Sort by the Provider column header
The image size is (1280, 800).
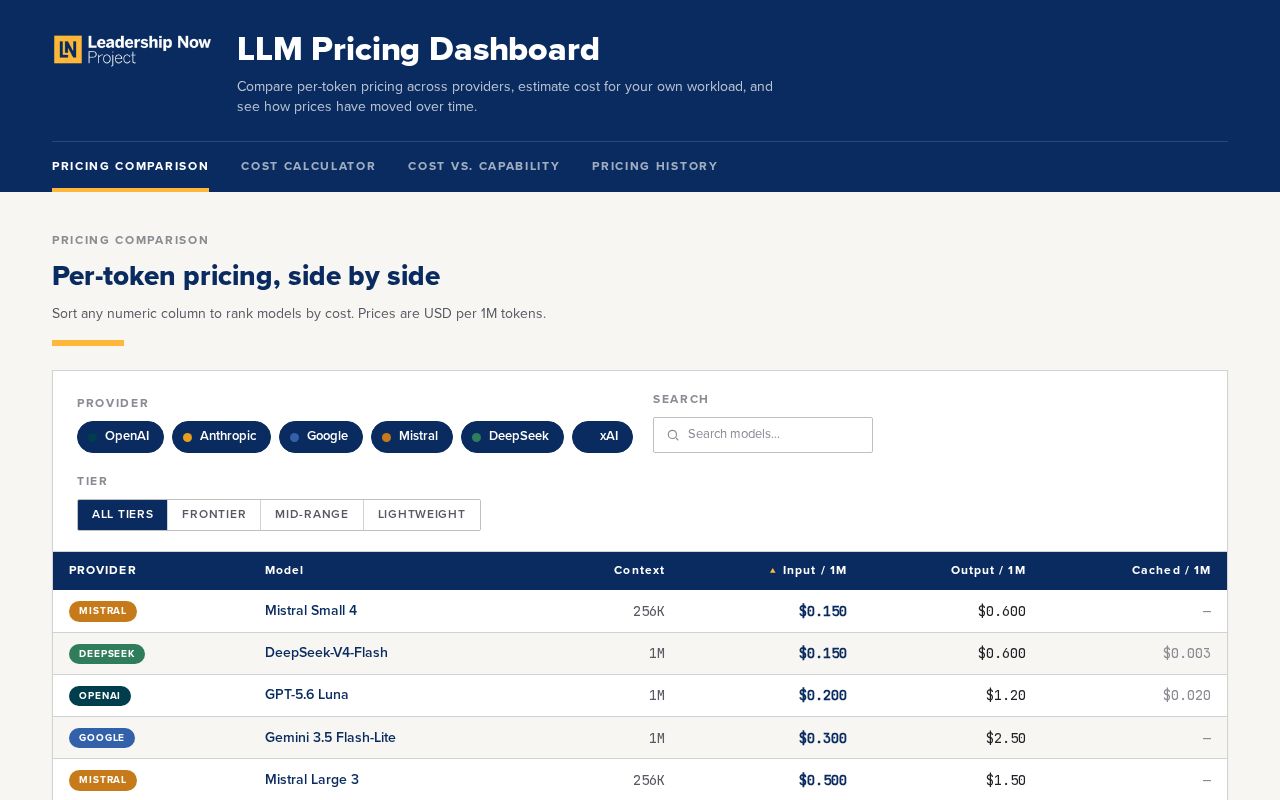tap(103, 571)
